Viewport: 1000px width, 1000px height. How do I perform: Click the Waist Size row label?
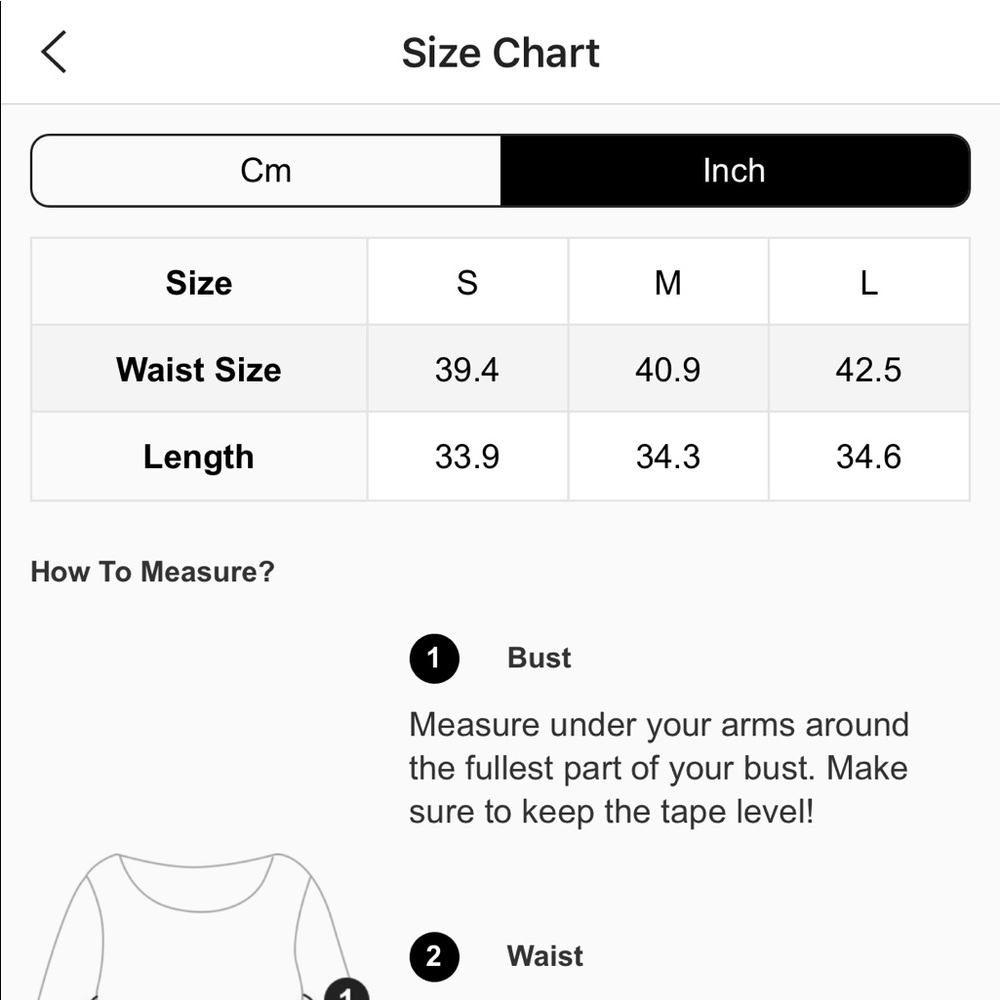point(199,370)
